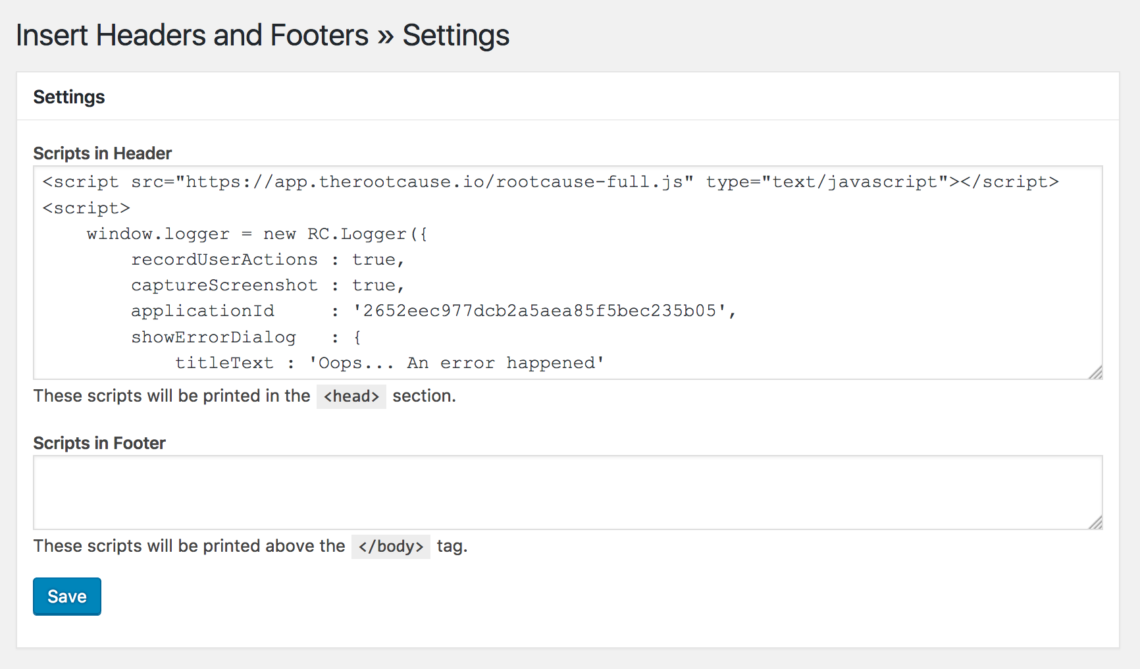Click the Scripts in Footer label
This screenshot has height=669, width=1140.
coord(99,442)
